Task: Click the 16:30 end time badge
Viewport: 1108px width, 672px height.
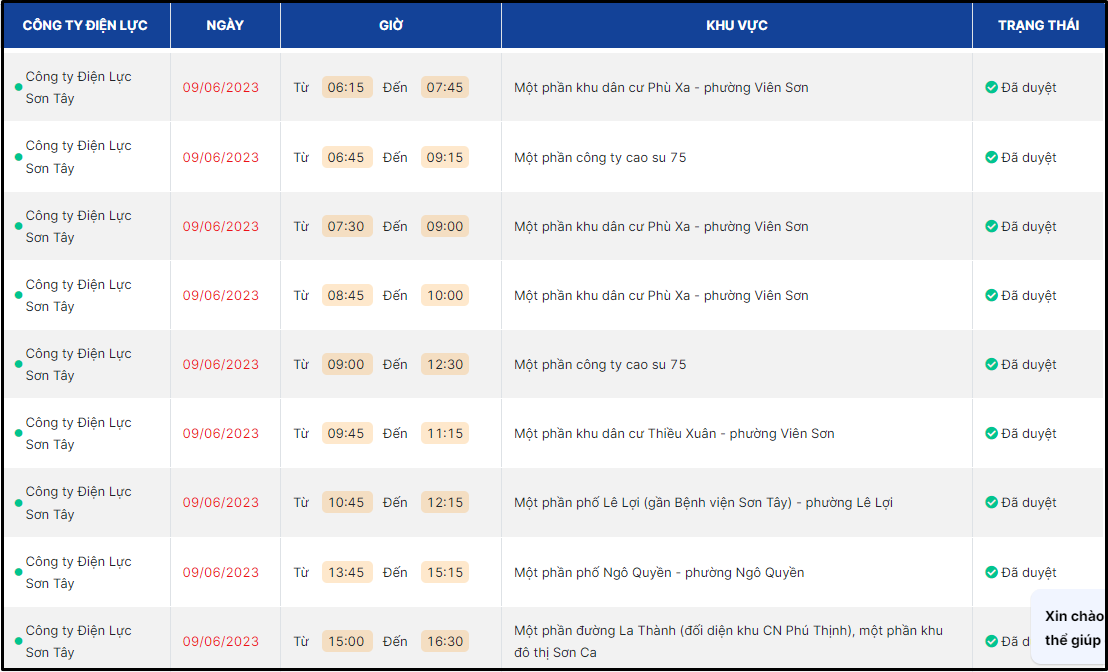Action: pyautogui.click(x=445, y=642)
